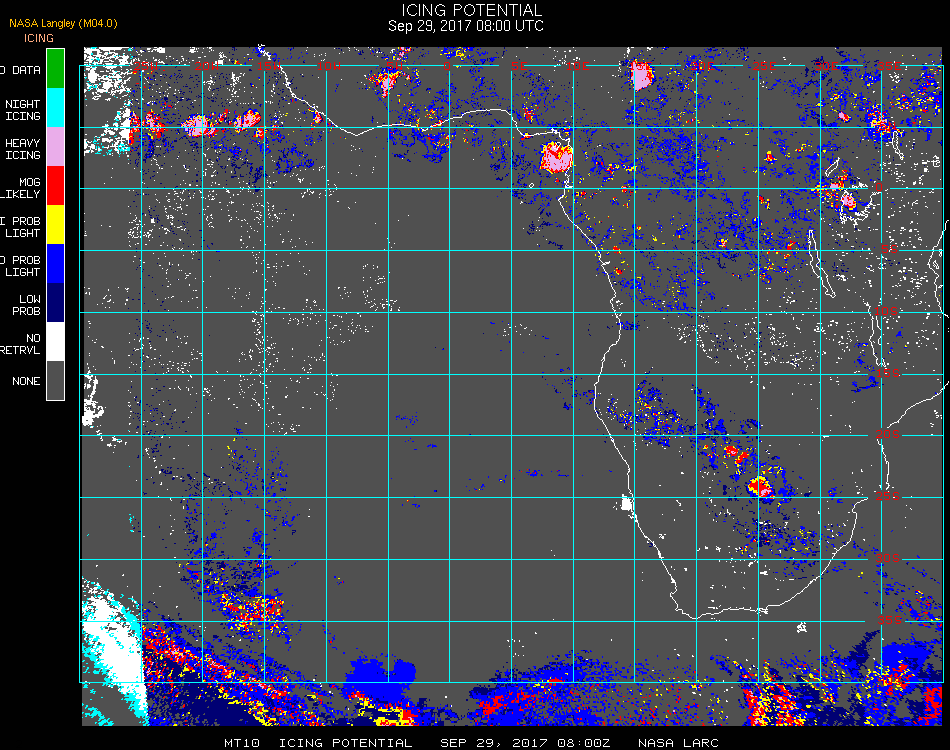
Task: Click the 5E longitude label
Action: point(519,66)
